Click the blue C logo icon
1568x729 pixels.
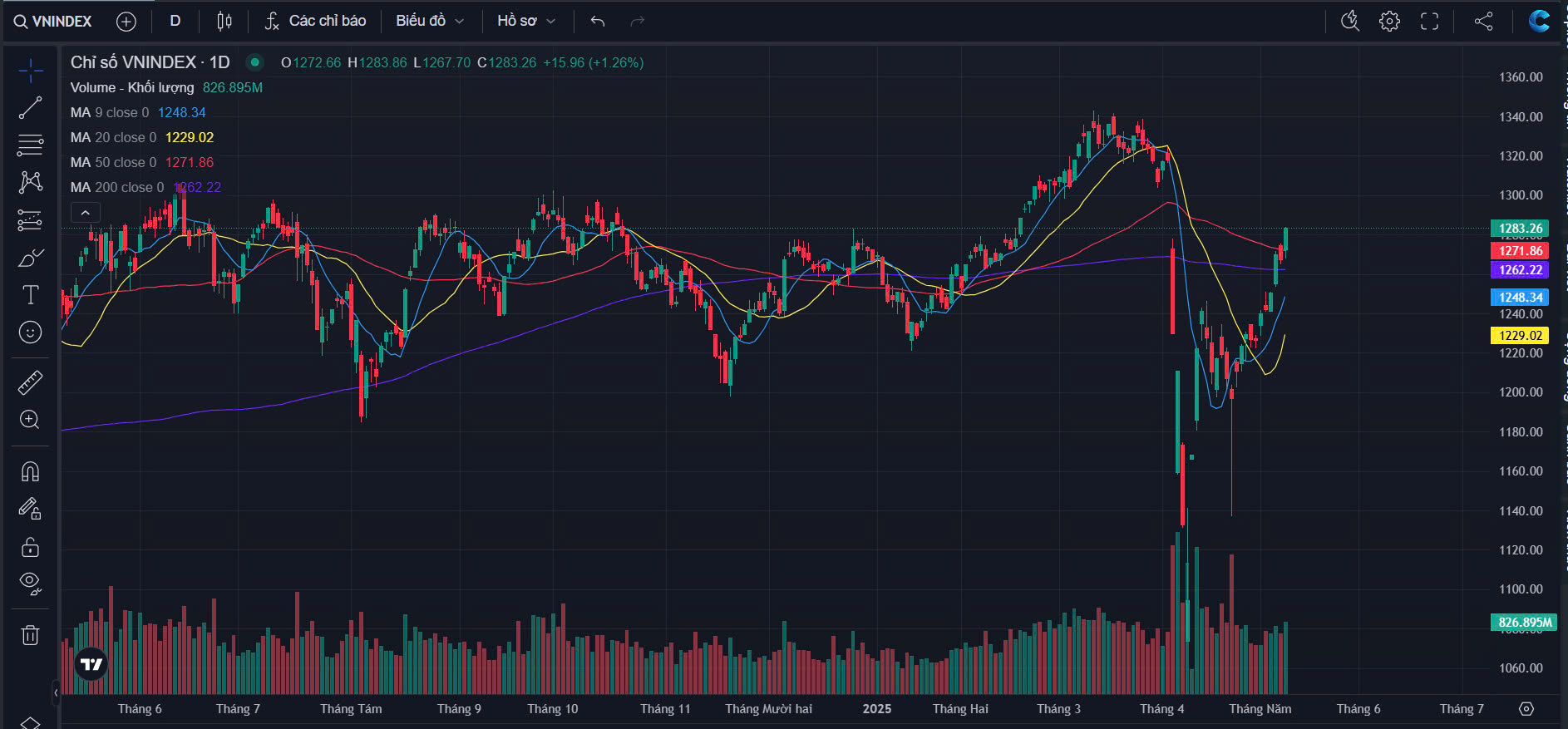(1539, 21)
